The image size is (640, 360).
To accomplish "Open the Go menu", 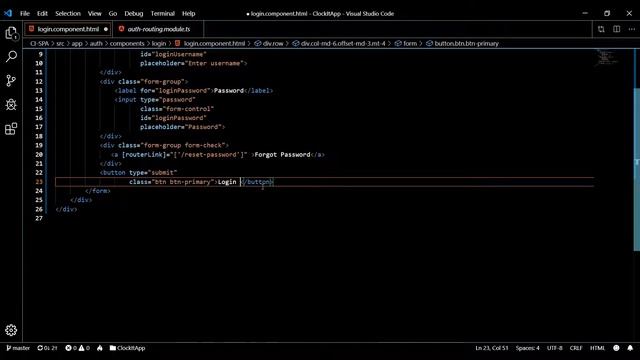I will 113,13.
